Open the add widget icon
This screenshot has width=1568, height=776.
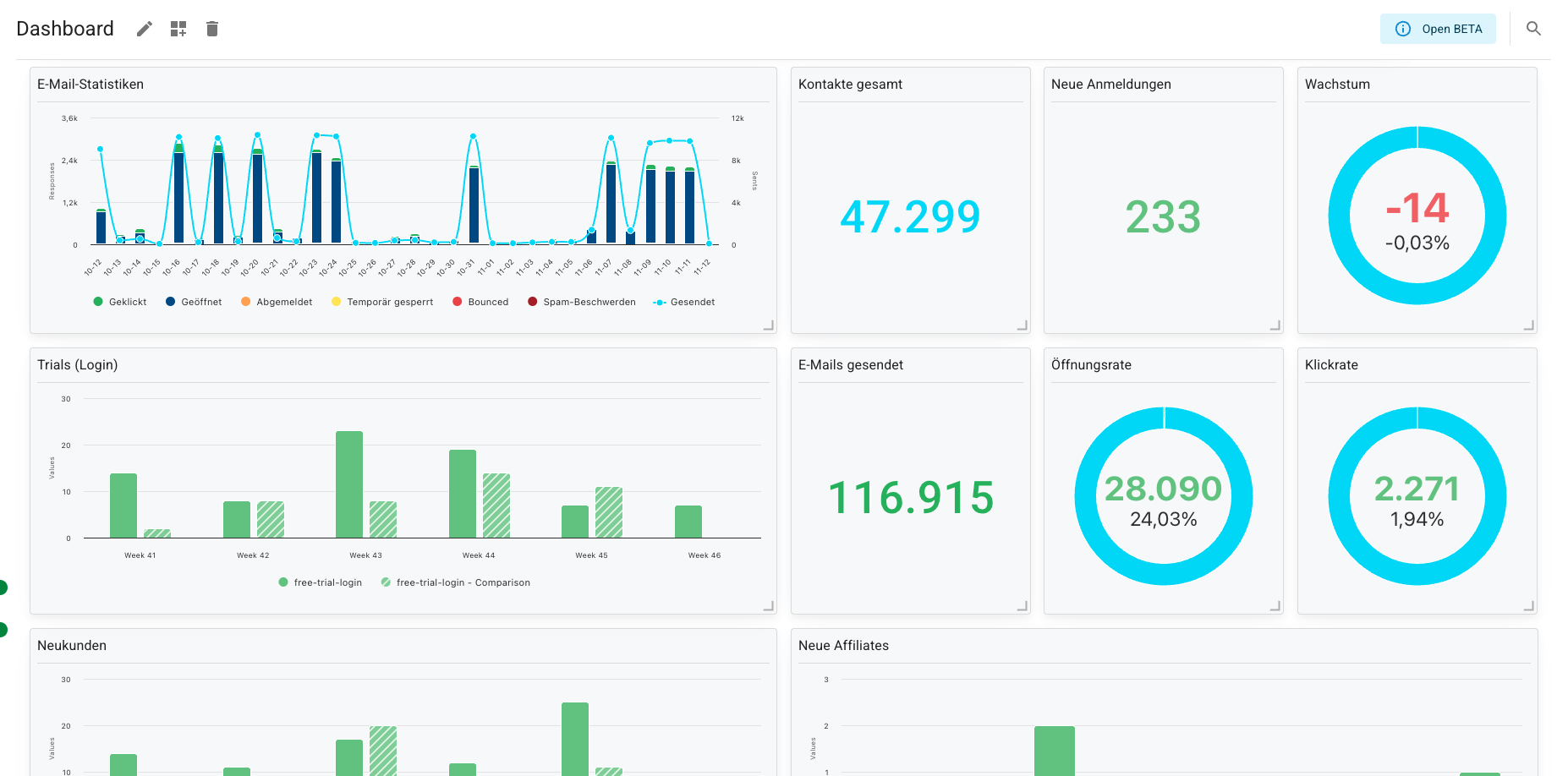pyautogui.click(x=178, y=28)
